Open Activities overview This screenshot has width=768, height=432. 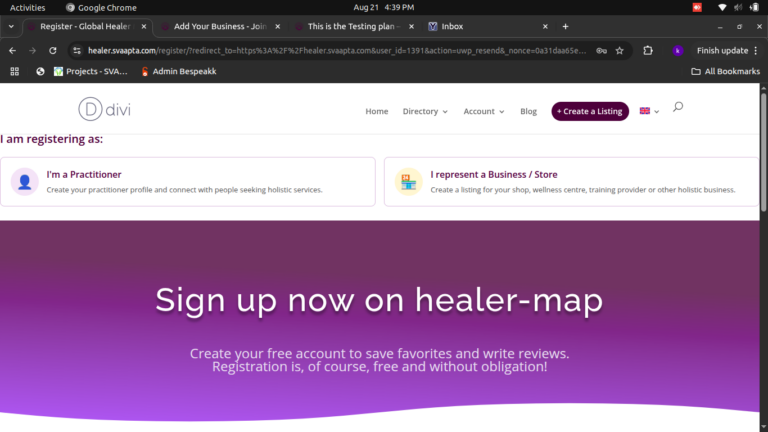pyautogui.click(x=27, y=7)
